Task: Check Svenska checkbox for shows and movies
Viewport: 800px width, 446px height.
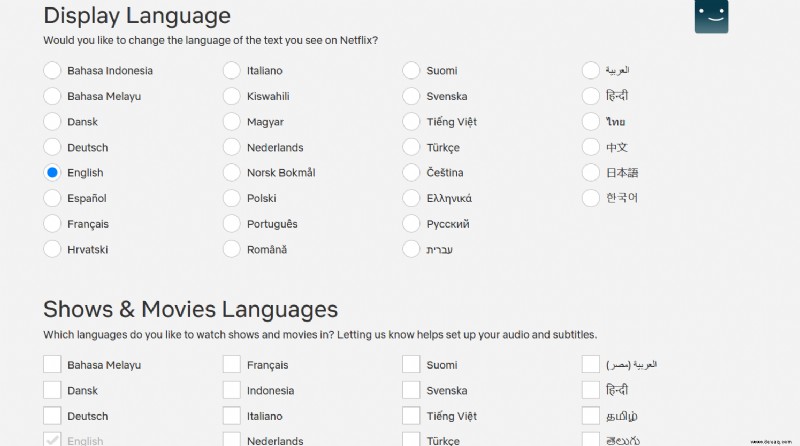Action: [x=411, y=390]
